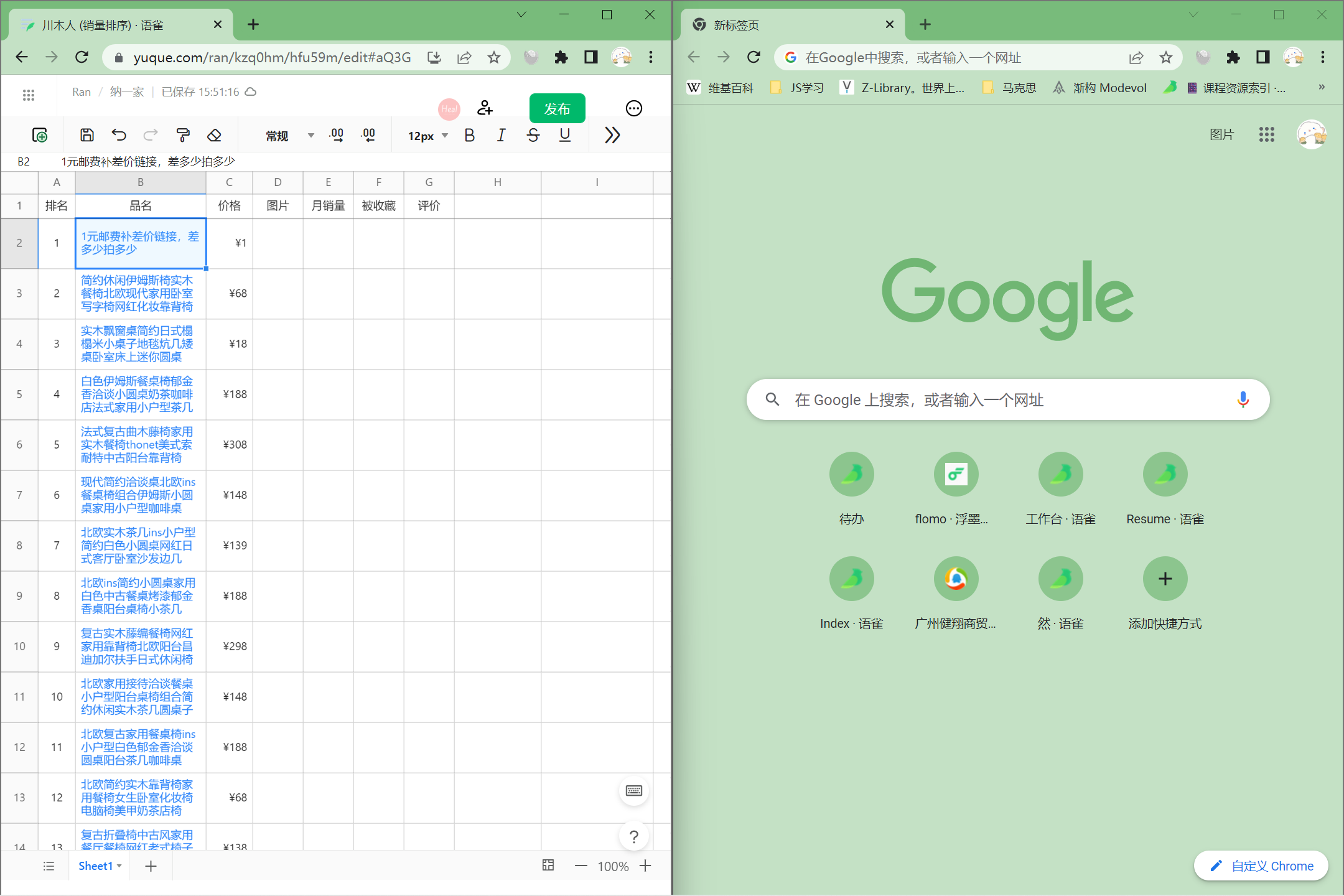
Task: Click voice search microphone icon
Action: point(1243,399)
